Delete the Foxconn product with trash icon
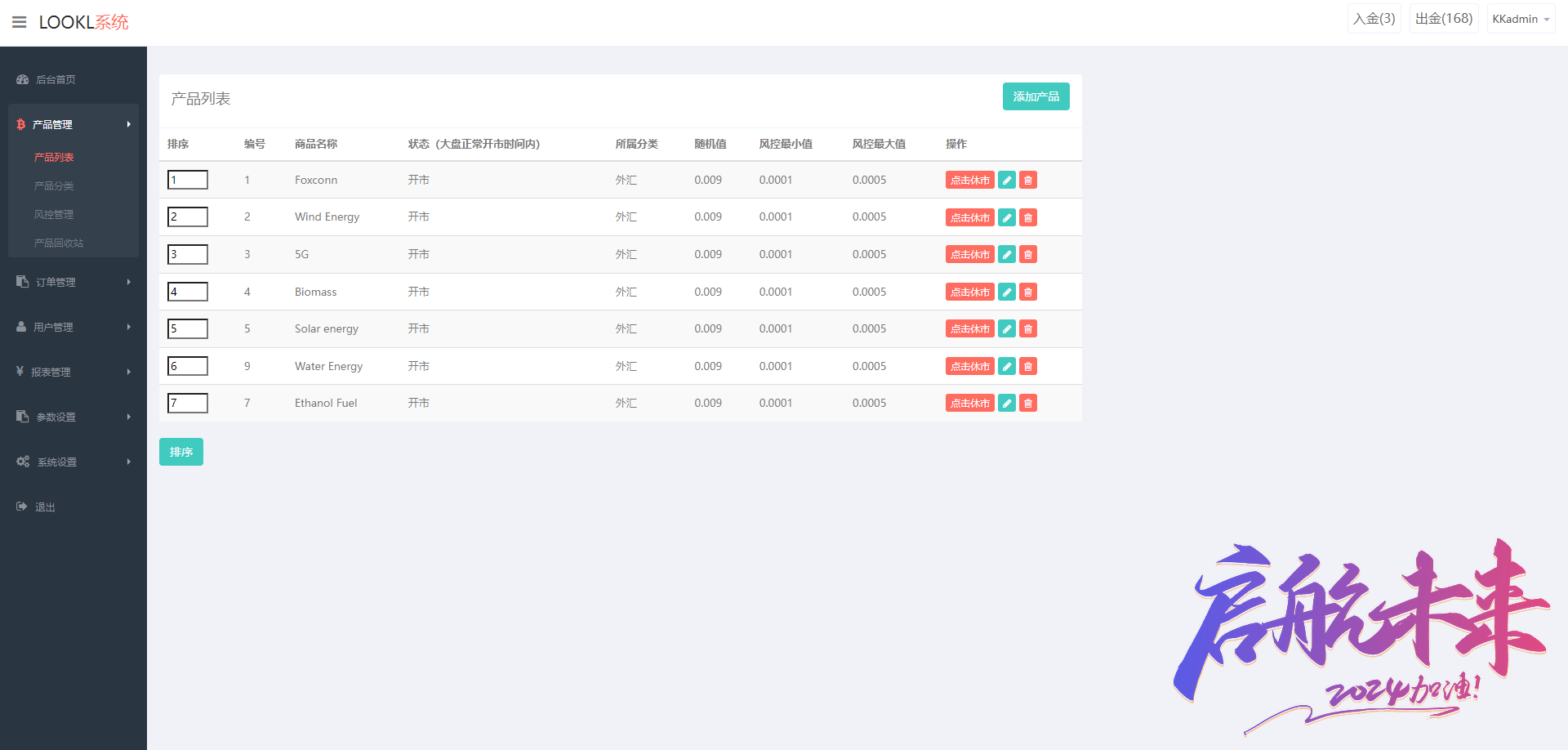The image size is (1568, 750). click(x=1028, y=181)
